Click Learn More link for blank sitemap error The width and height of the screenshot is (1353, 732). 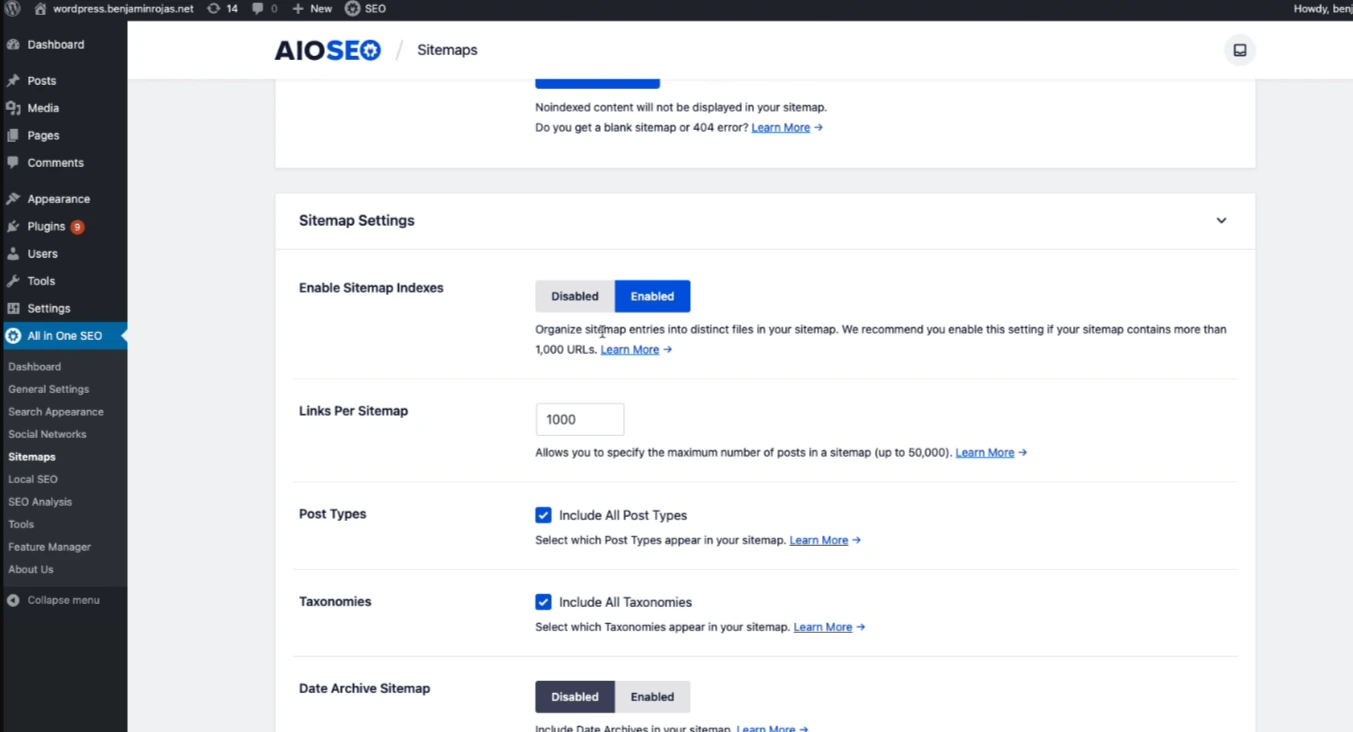pos(780,128)
